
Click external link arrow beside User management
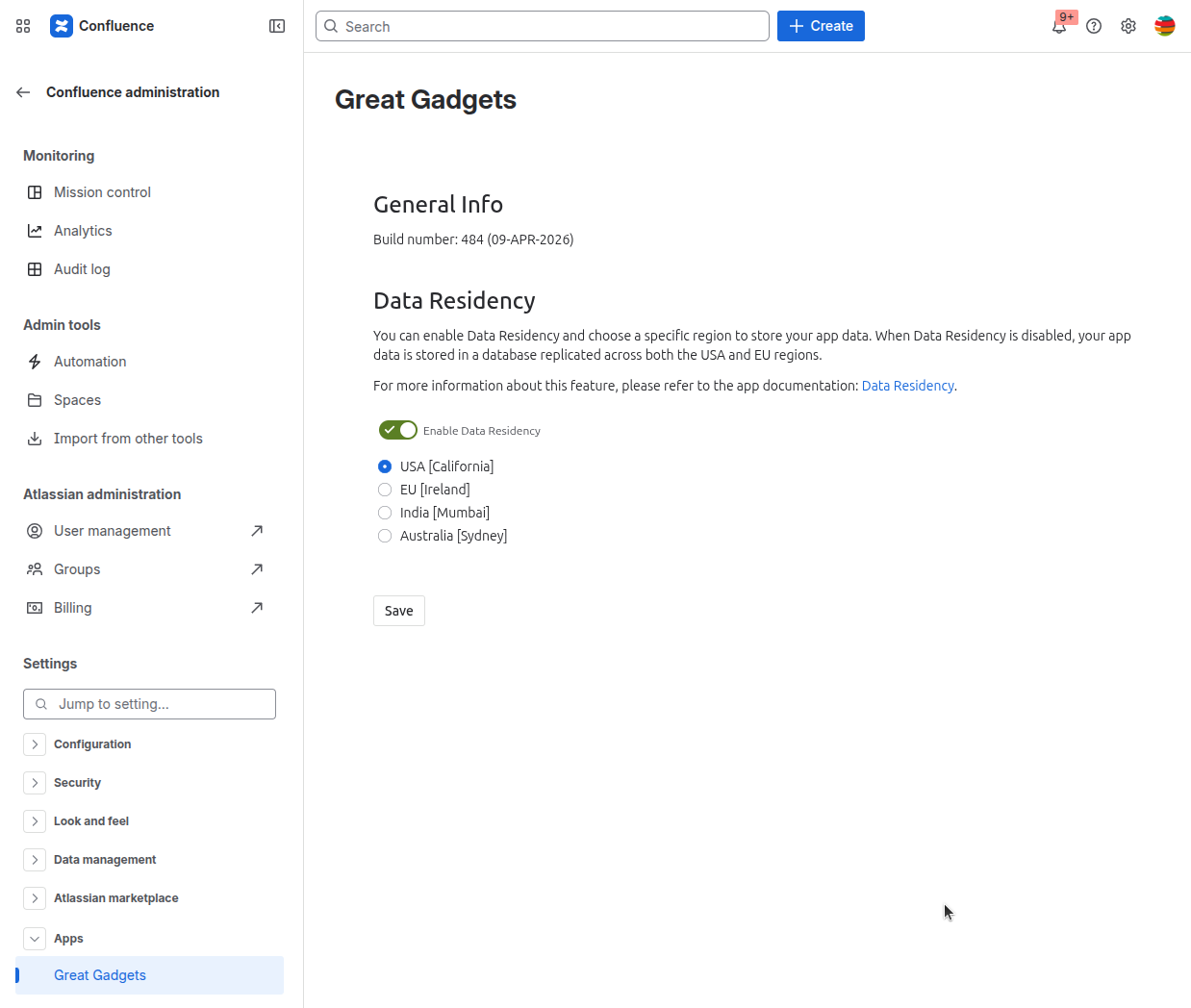(257, 531)
